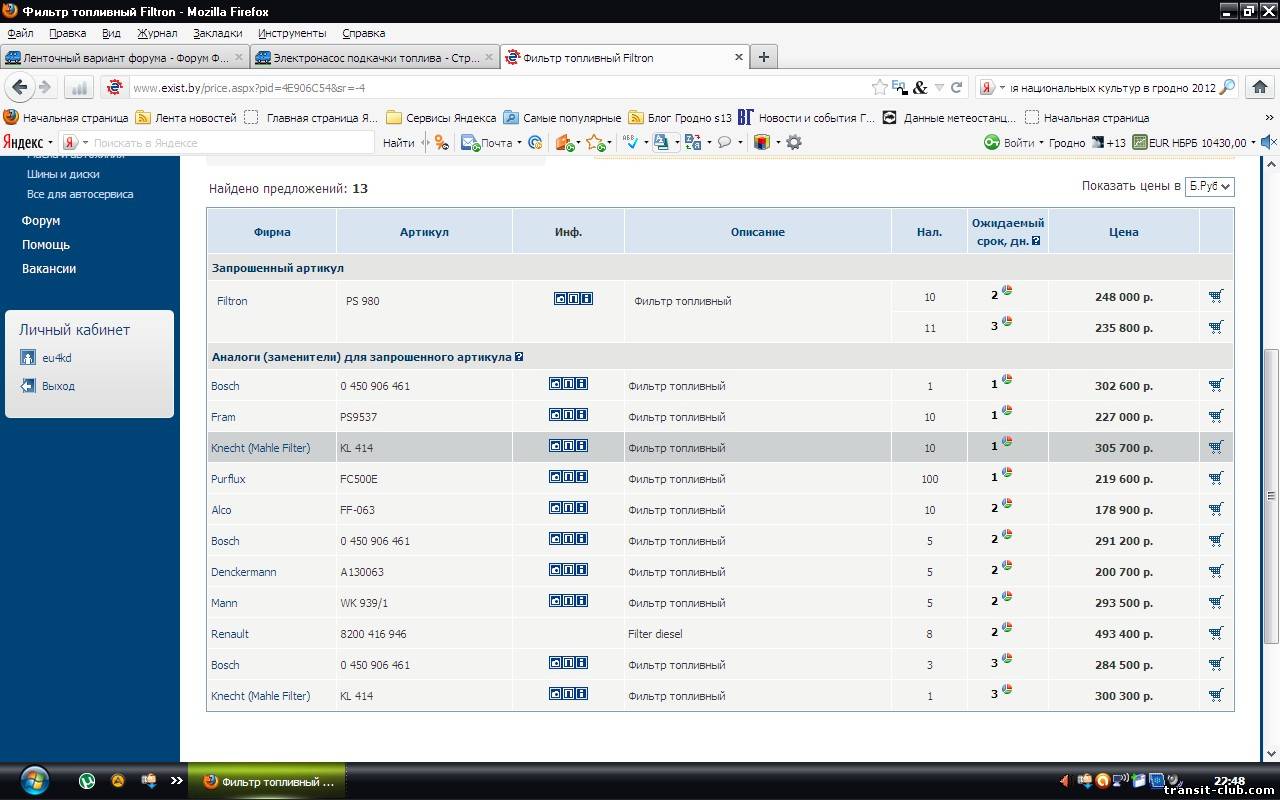Viewport: 1280px width, 800px height.
Task: Open Шины и диски link
Action: point(63,174)
